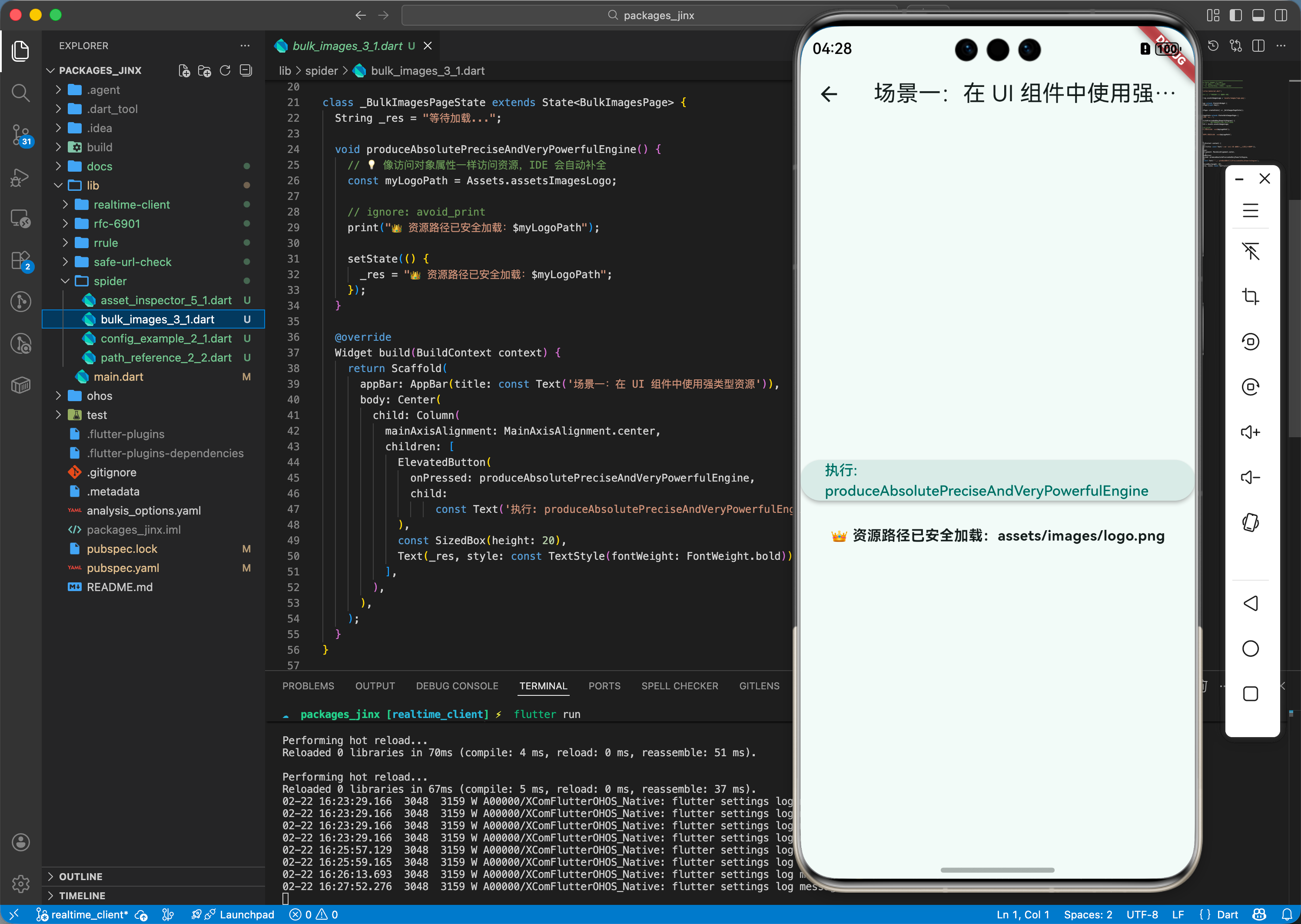Expand the docs folder
Viewport: 1301px width, 924px height.
point(99,166)
